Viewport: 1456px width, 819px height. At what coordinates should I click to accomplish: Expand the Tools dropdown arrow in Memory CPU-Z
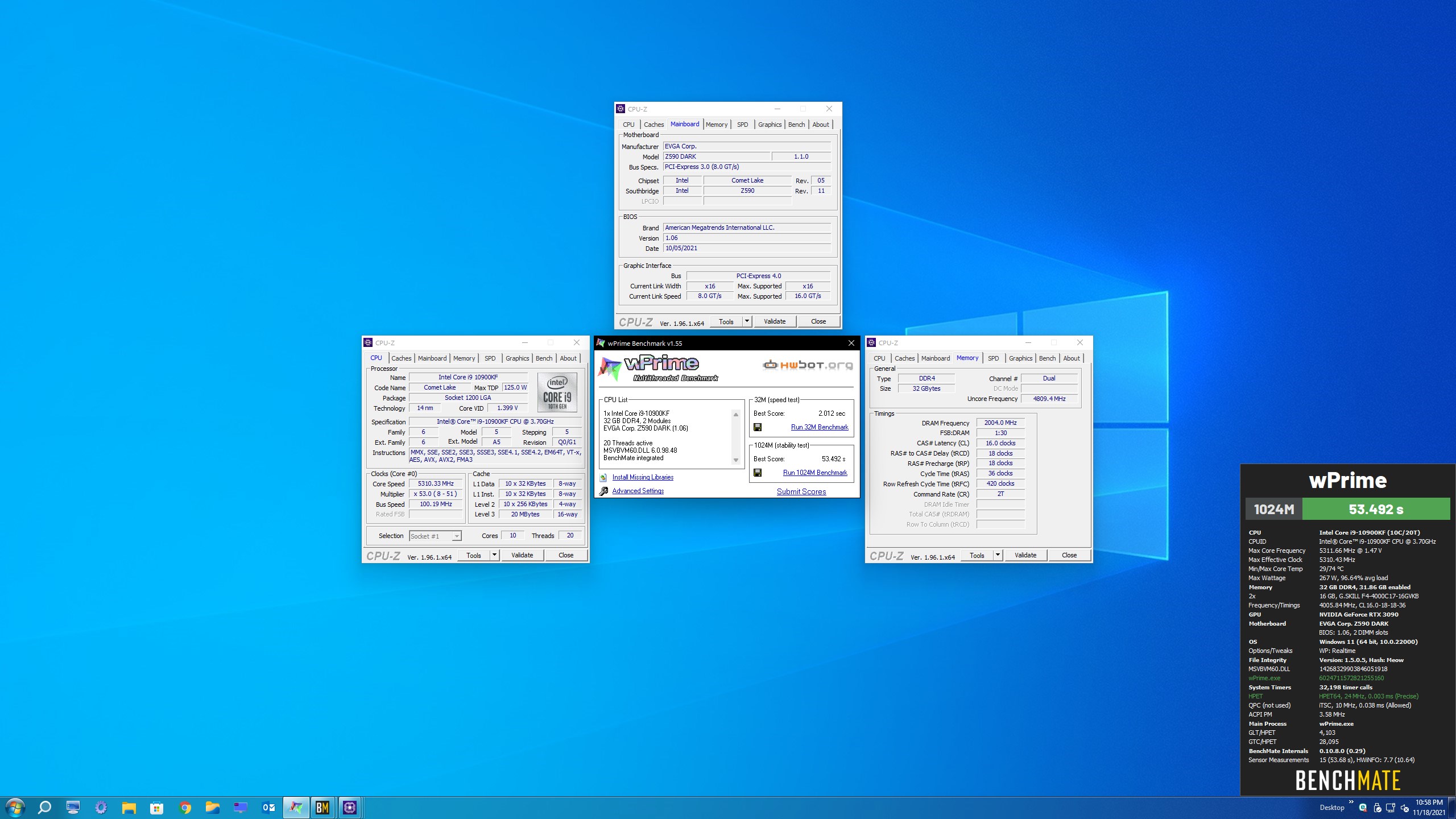[x=998, y=555]
